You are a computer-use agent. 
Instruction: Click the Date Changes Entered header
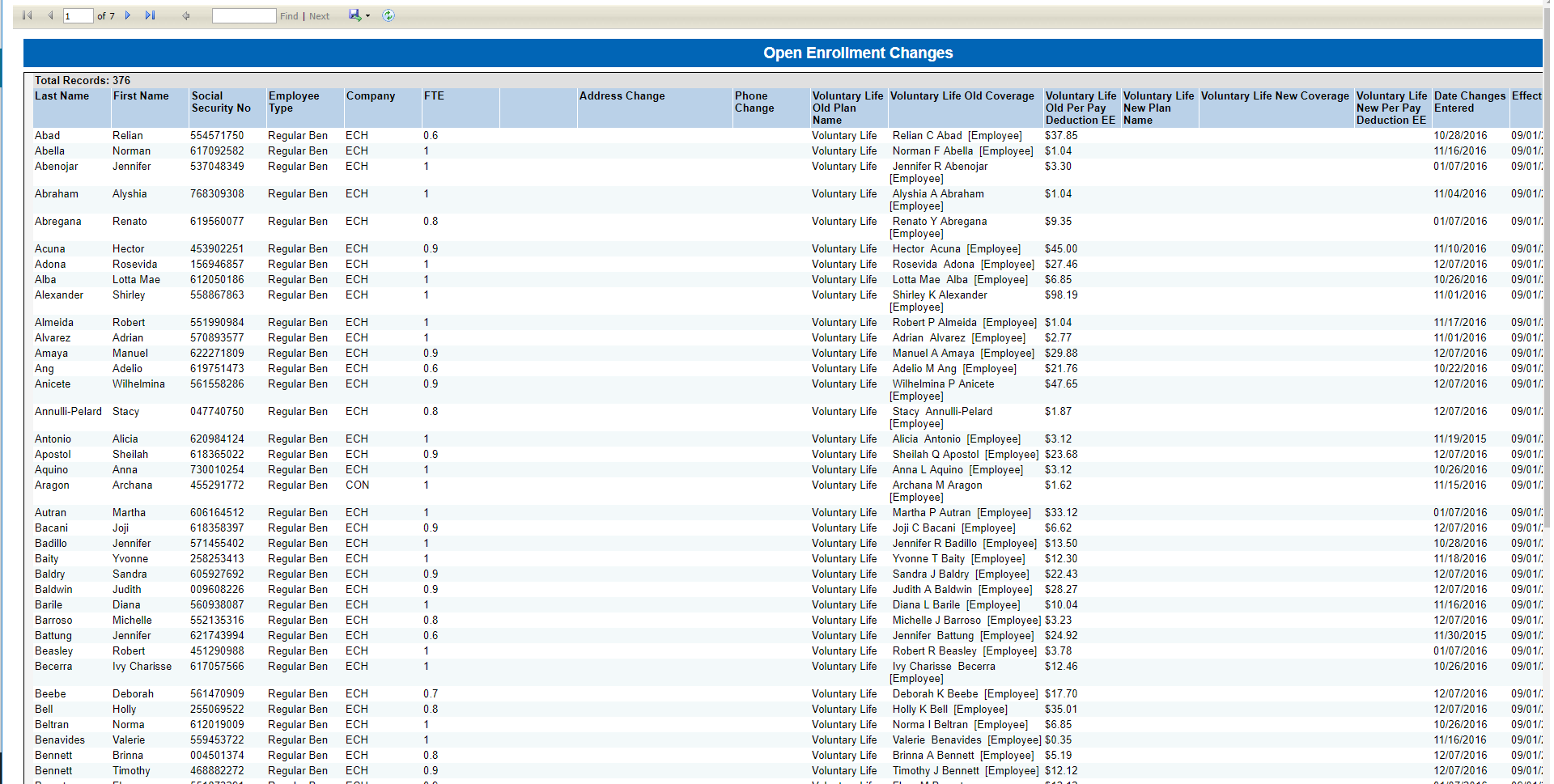(1470, 102)
